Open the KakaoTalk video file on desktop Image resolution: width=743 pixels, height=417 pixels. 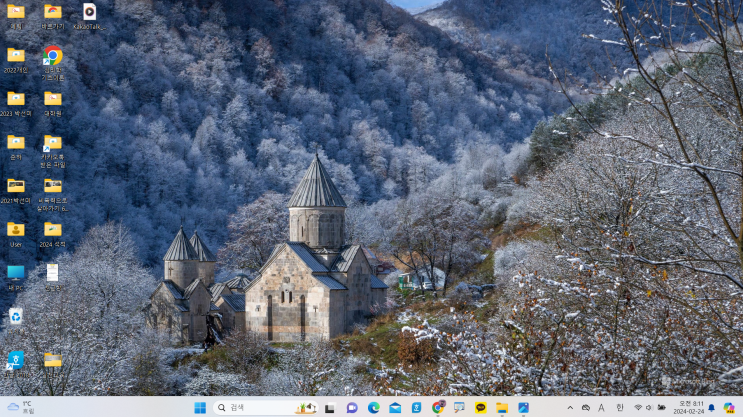pyautogui.click(x=89, y=17)
